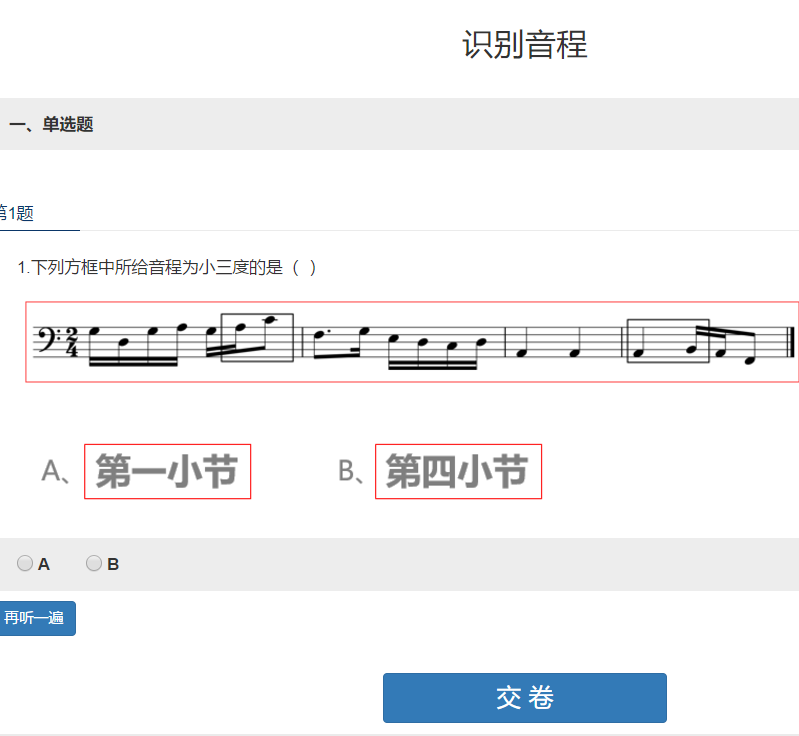
Task: Click the "A、" label before 第一小节
Action: coord(56,471)
